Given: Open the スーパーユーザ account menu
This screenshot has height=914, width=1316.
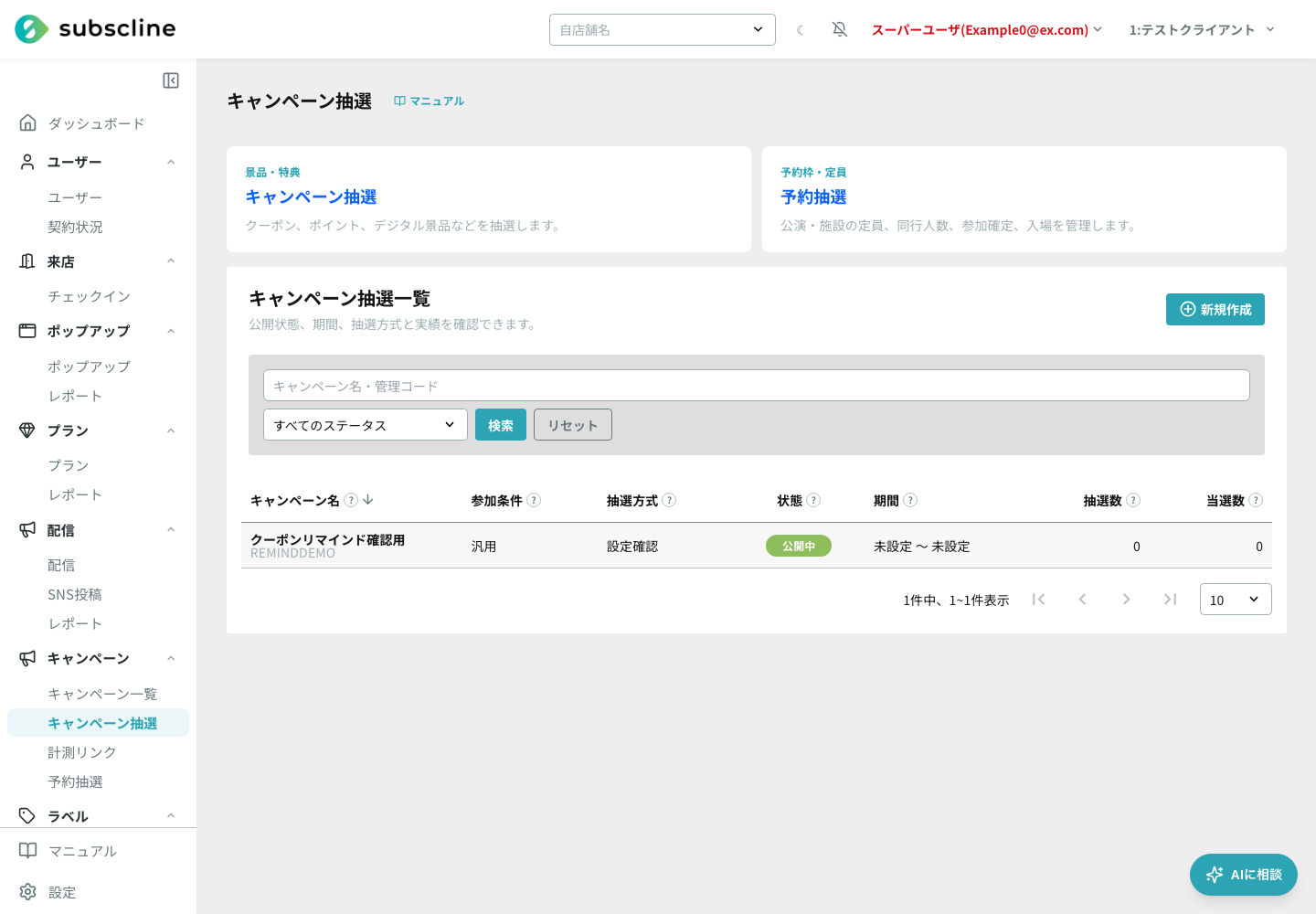Looking at the screenshot, I should [987, 30].
